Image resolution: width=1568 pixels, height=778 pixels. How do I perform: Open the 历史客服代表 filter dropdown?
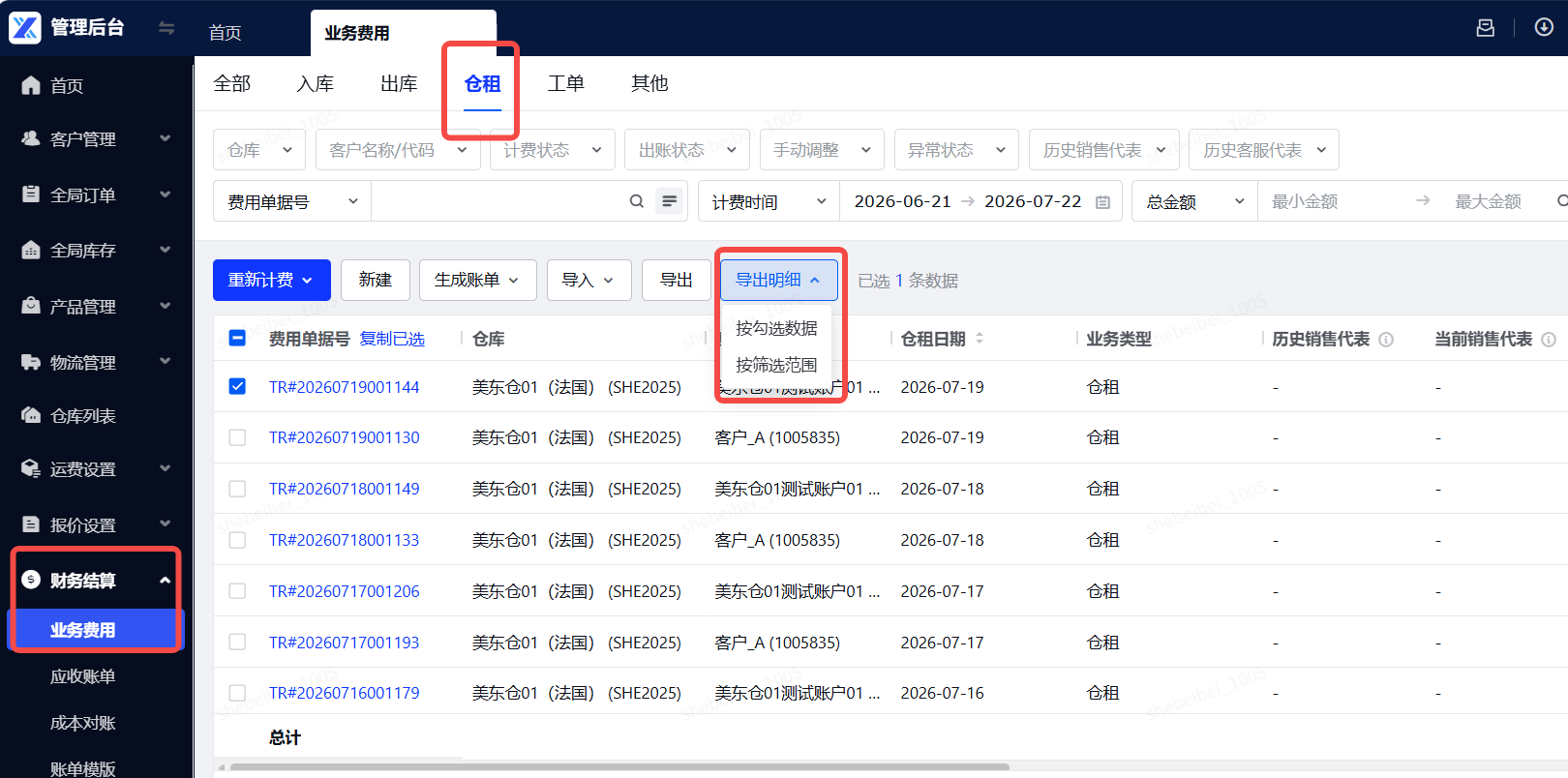coord(1264,150)
